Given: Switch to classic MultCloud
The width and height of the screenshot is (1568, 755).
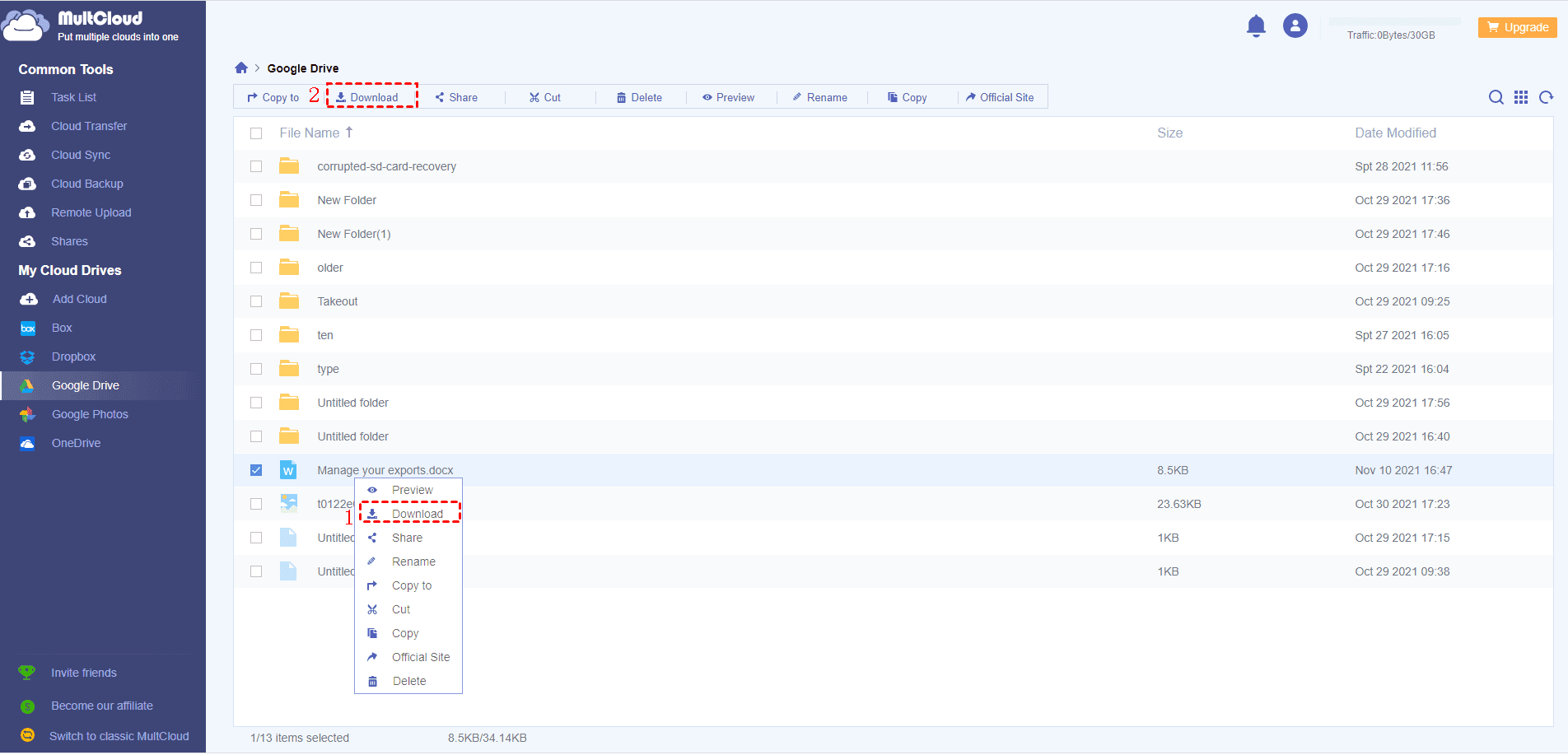Looking at the screenshot, I should click(x=119, y=736).
